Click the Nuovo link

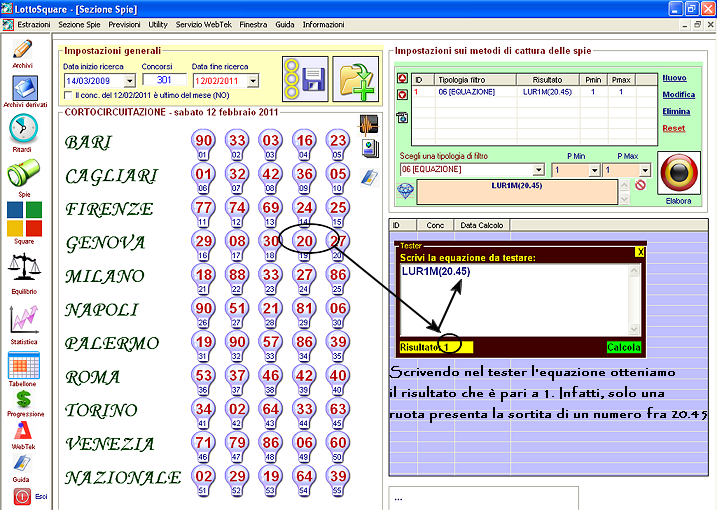[674, 78]
